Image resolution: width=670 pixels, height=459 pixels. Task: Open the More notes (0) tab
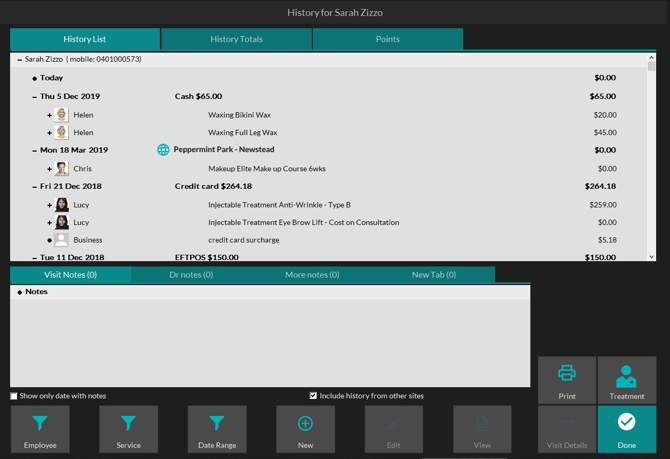click(312, 275)
